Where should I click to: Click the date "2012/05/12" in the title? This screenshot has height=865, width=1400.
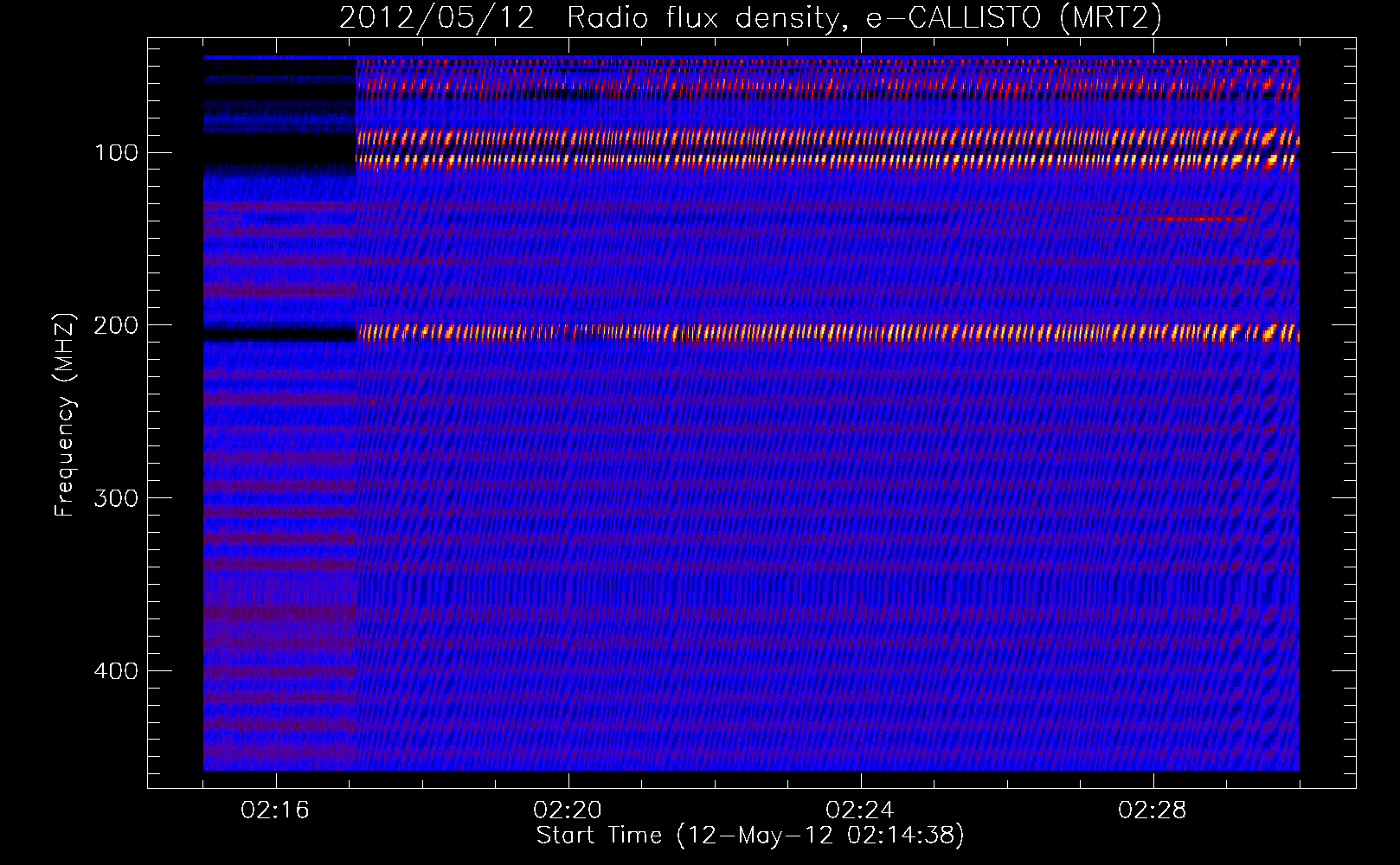[x=437, y=18]
